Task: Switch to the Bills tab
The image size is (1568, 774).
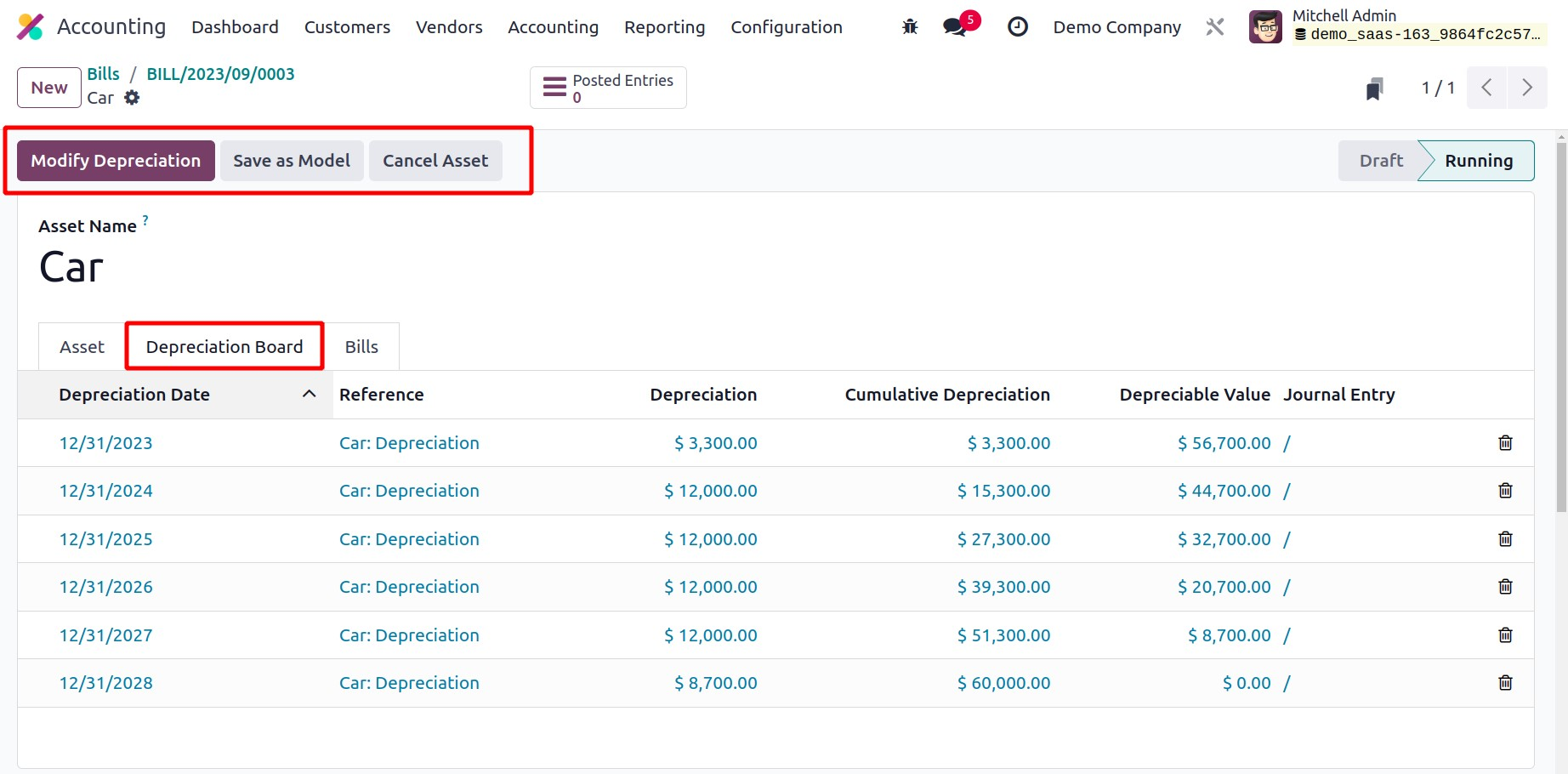Action: click(361, 347)
